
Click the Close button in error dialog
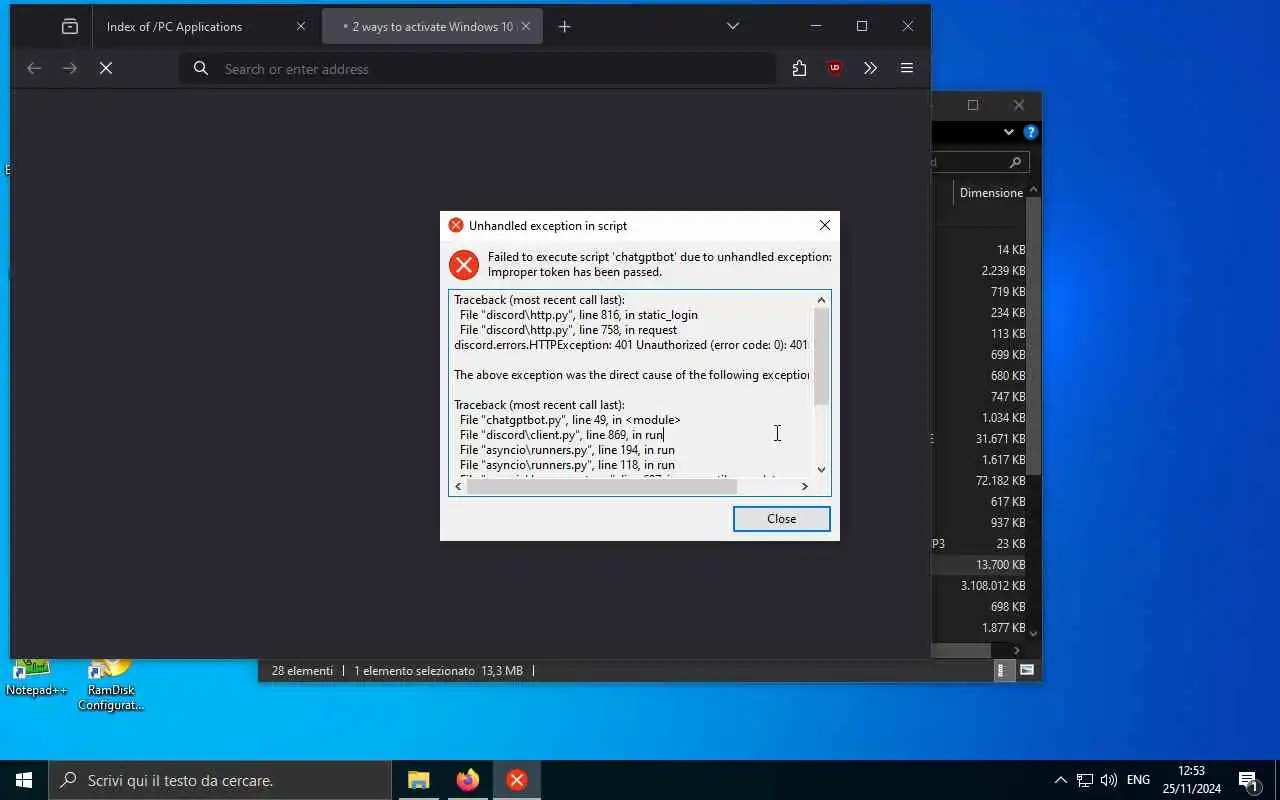tap(781, 519)
